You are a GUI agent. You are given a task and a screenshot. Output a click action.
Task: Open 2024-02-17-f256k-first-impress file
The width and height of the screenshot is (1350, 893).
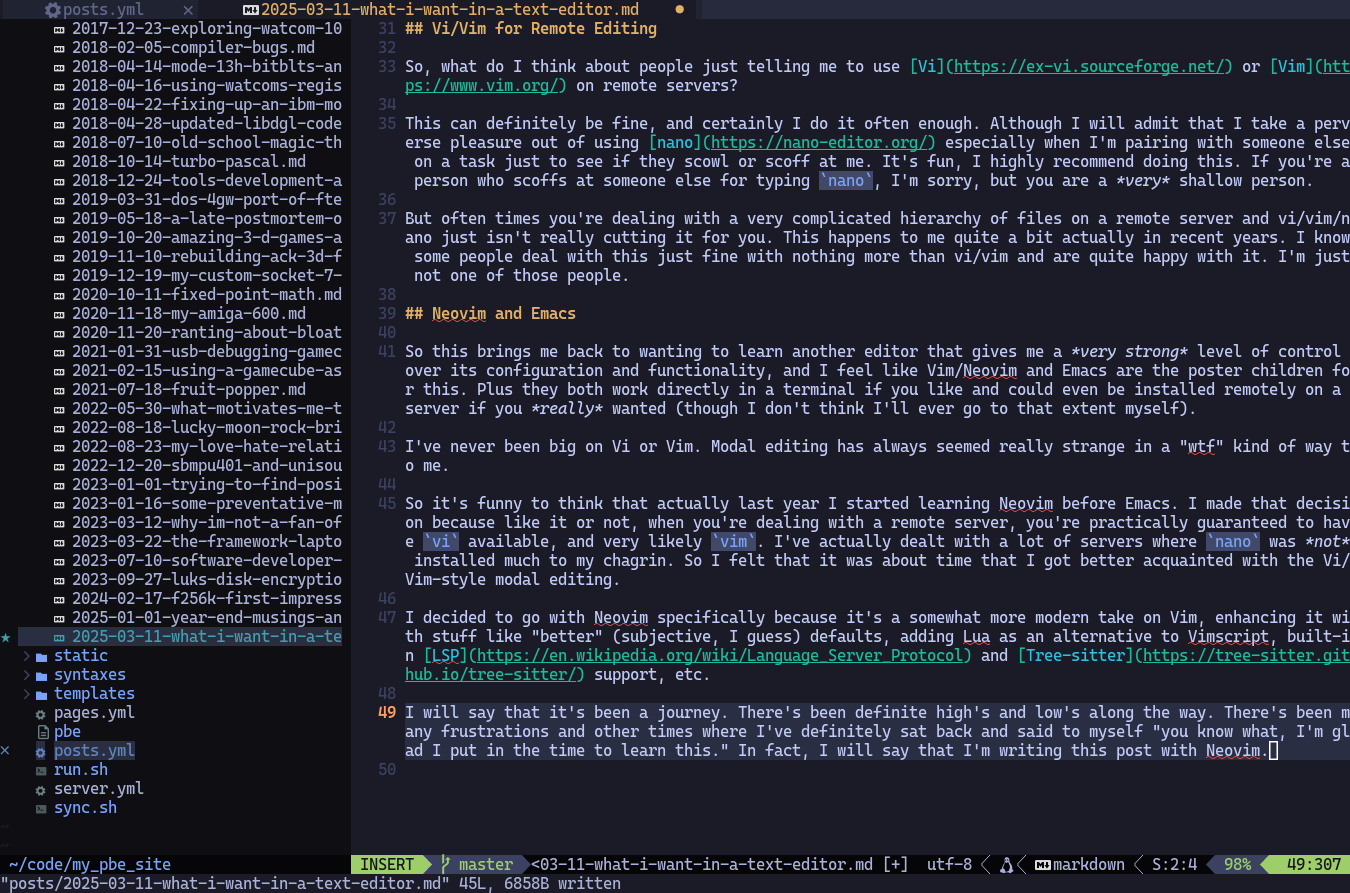[x=207, y=599]
